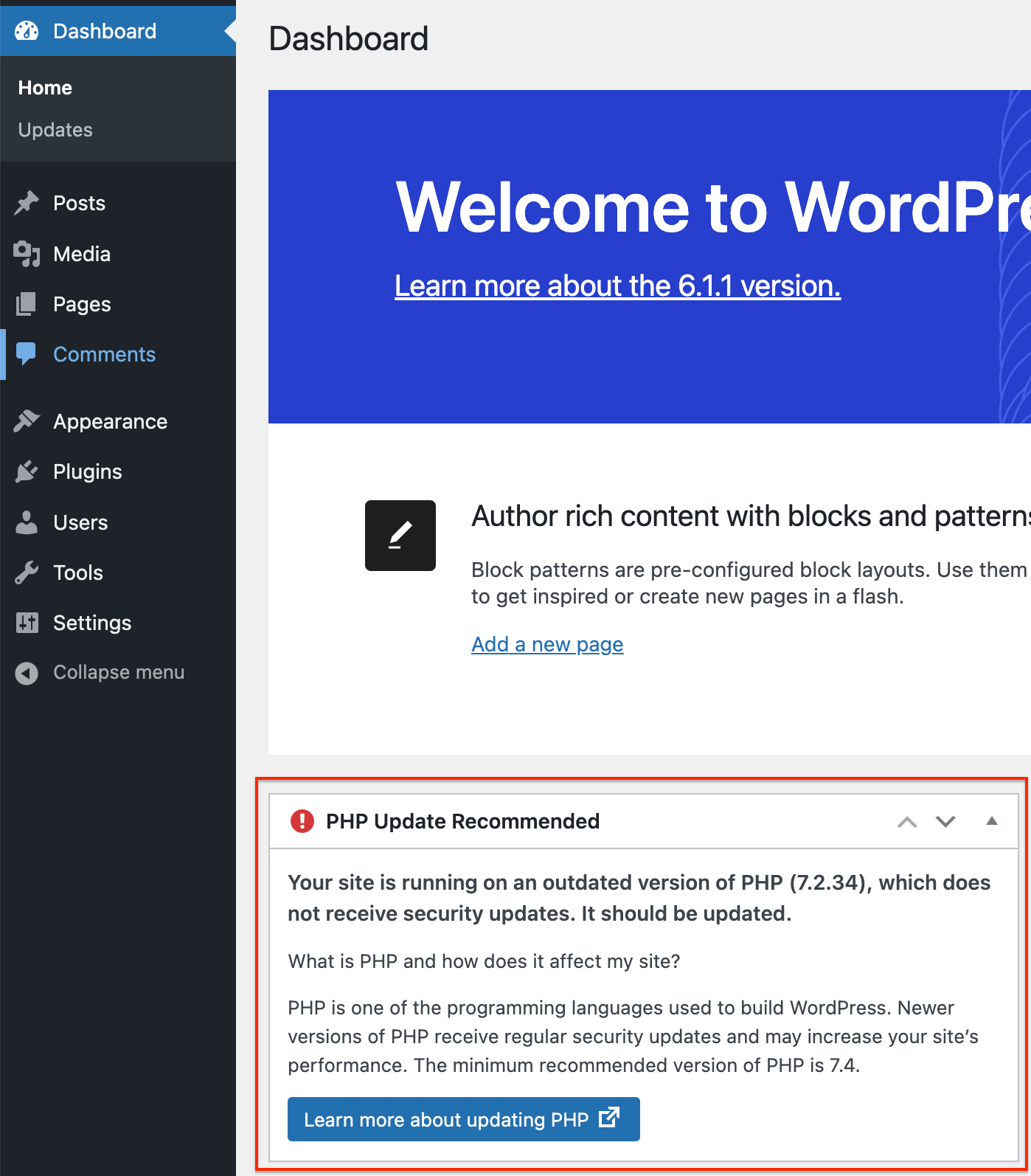Click the Media camera-music icon
Image resolution: width=1031 pixels, height=1176 pixels.
coord(27,254)
